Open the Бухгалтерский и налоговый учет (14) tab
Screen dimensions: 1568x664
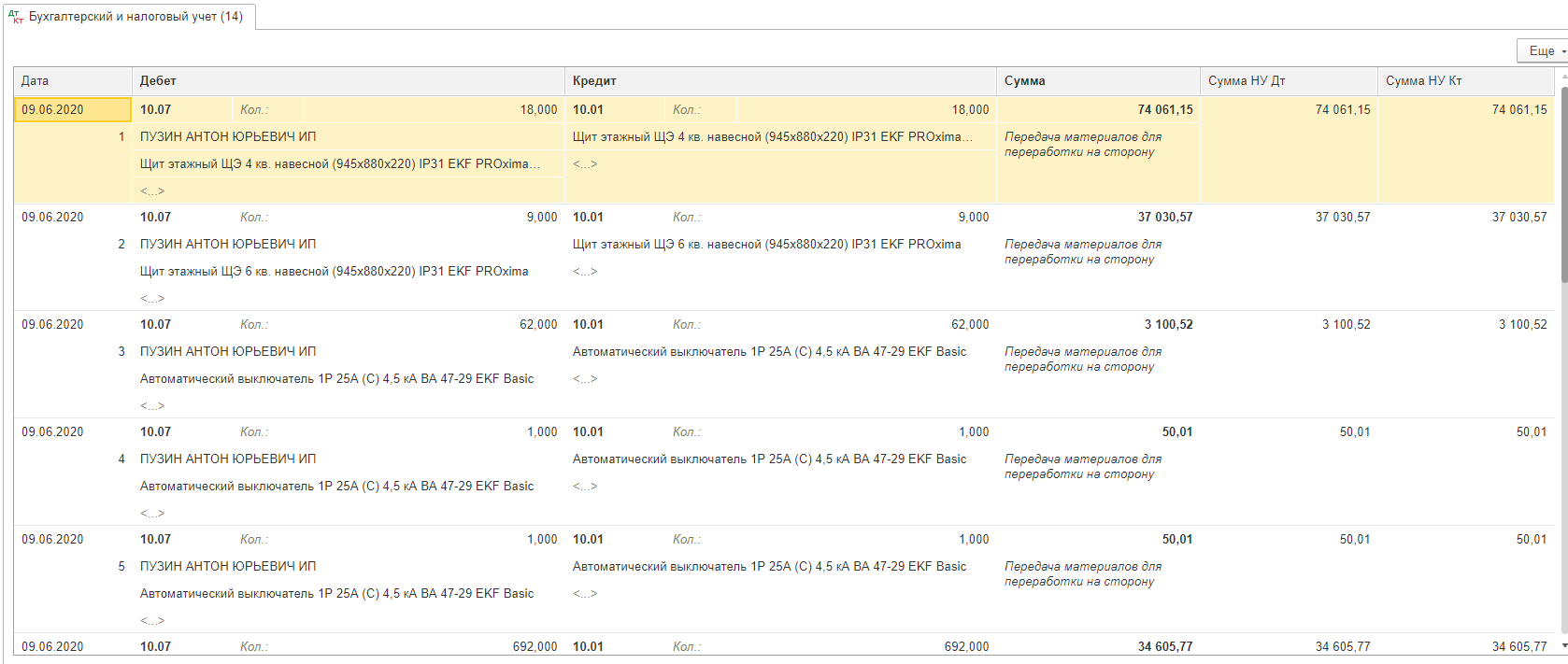[135, 17]
